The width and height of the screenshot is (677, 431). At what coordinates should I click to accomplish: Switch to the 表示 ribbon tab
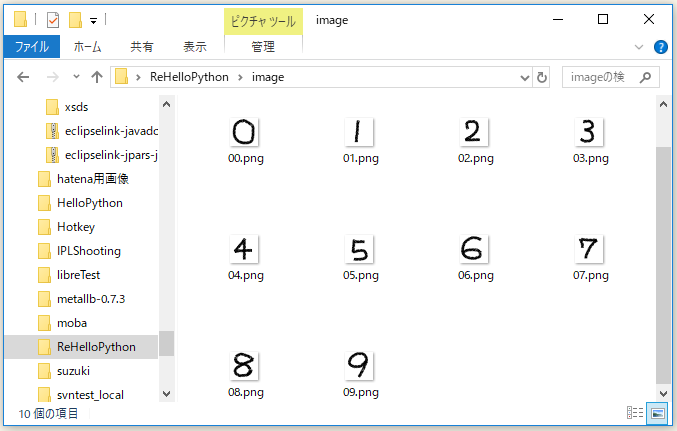[195, 46]
